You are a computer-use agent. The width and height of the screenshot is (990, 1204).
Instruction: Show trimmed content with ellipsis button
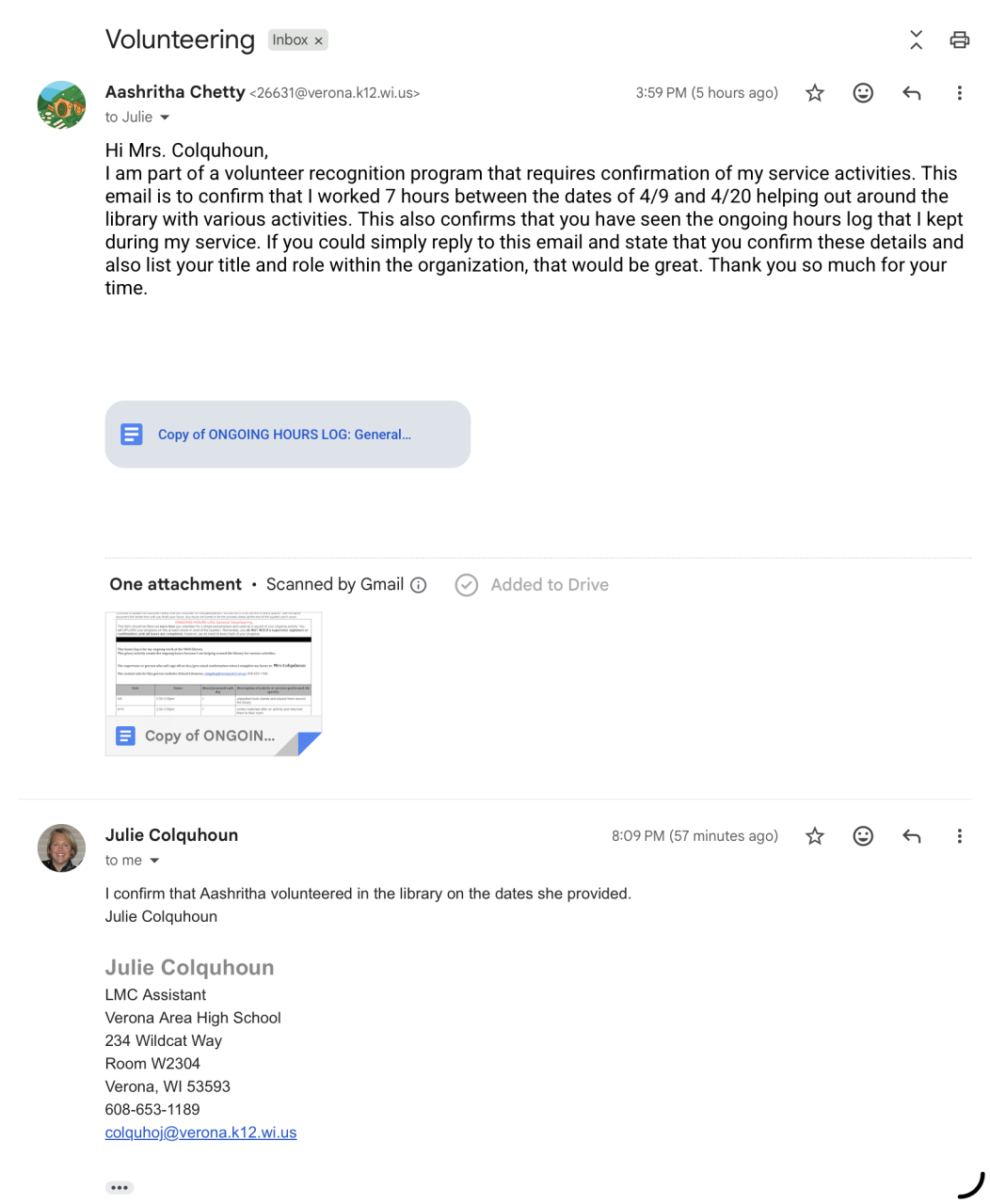coord(120,1188)
